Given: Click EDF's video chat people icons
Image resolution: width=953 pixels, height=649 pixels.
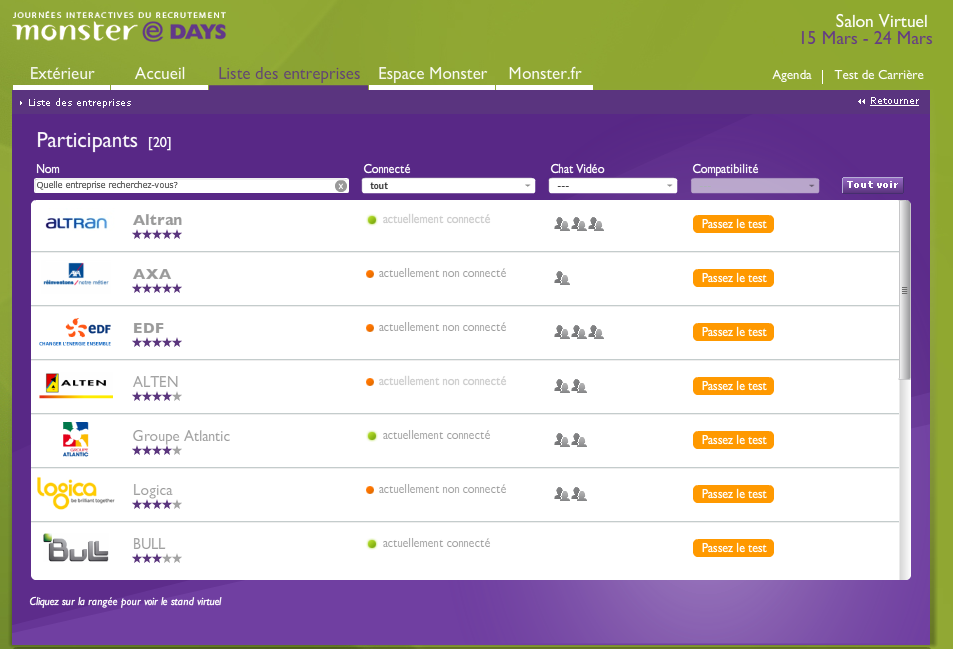Looking at the screenshot, I should coord(579,332).
